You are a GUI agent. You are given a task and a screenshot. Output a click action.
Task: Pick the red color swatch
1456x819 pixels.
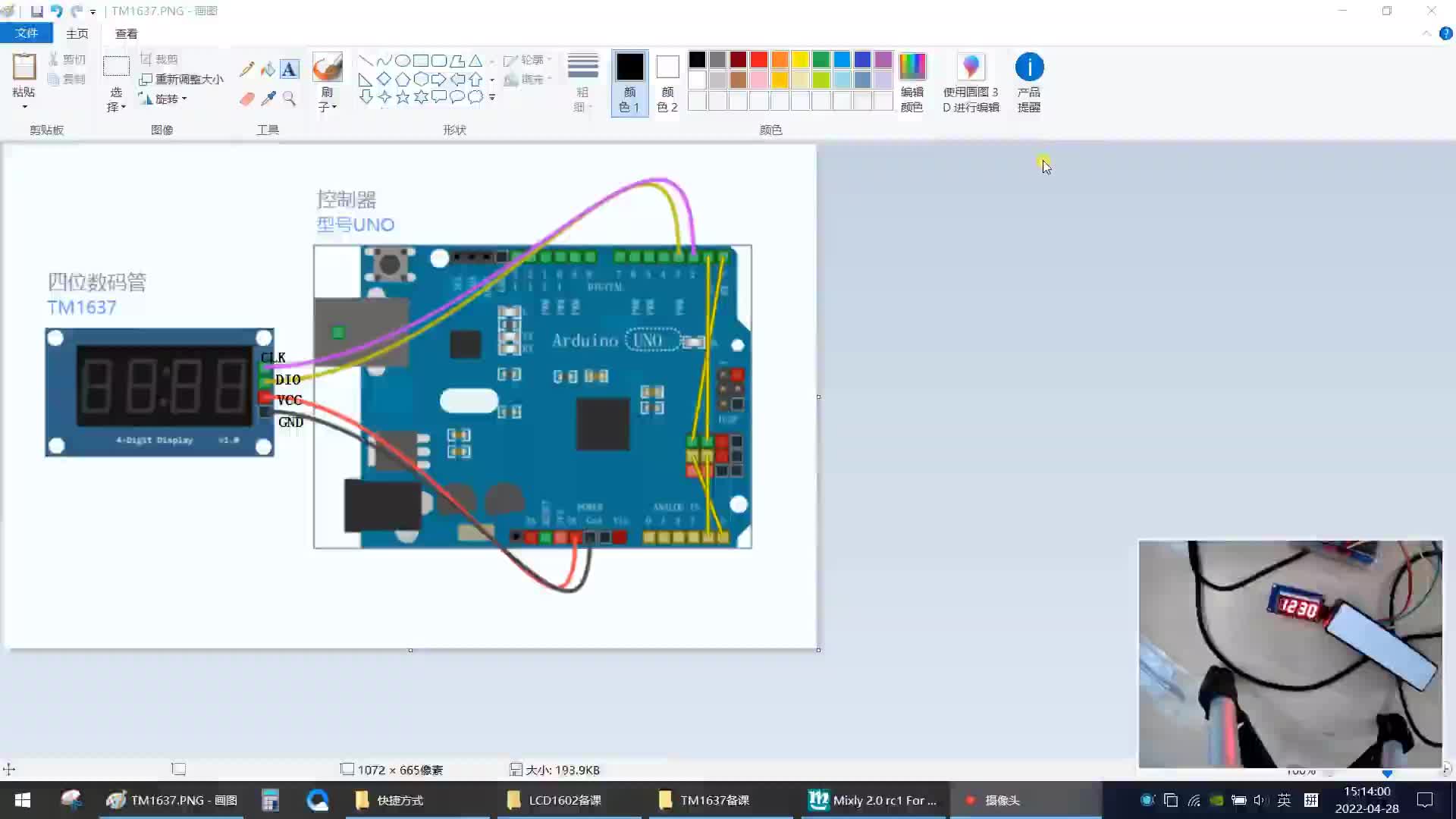point(759,59)
